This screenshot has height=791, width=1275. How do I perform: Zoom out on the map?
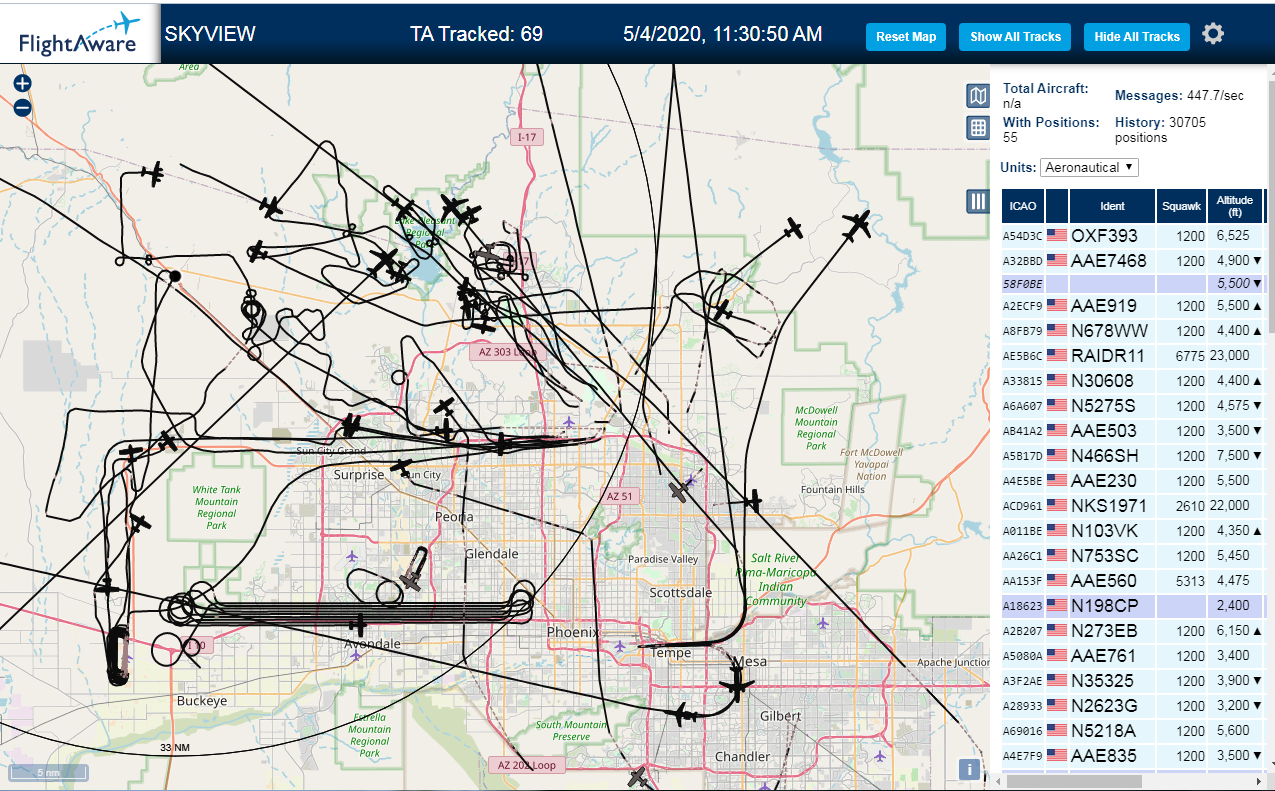pos(22,108)
